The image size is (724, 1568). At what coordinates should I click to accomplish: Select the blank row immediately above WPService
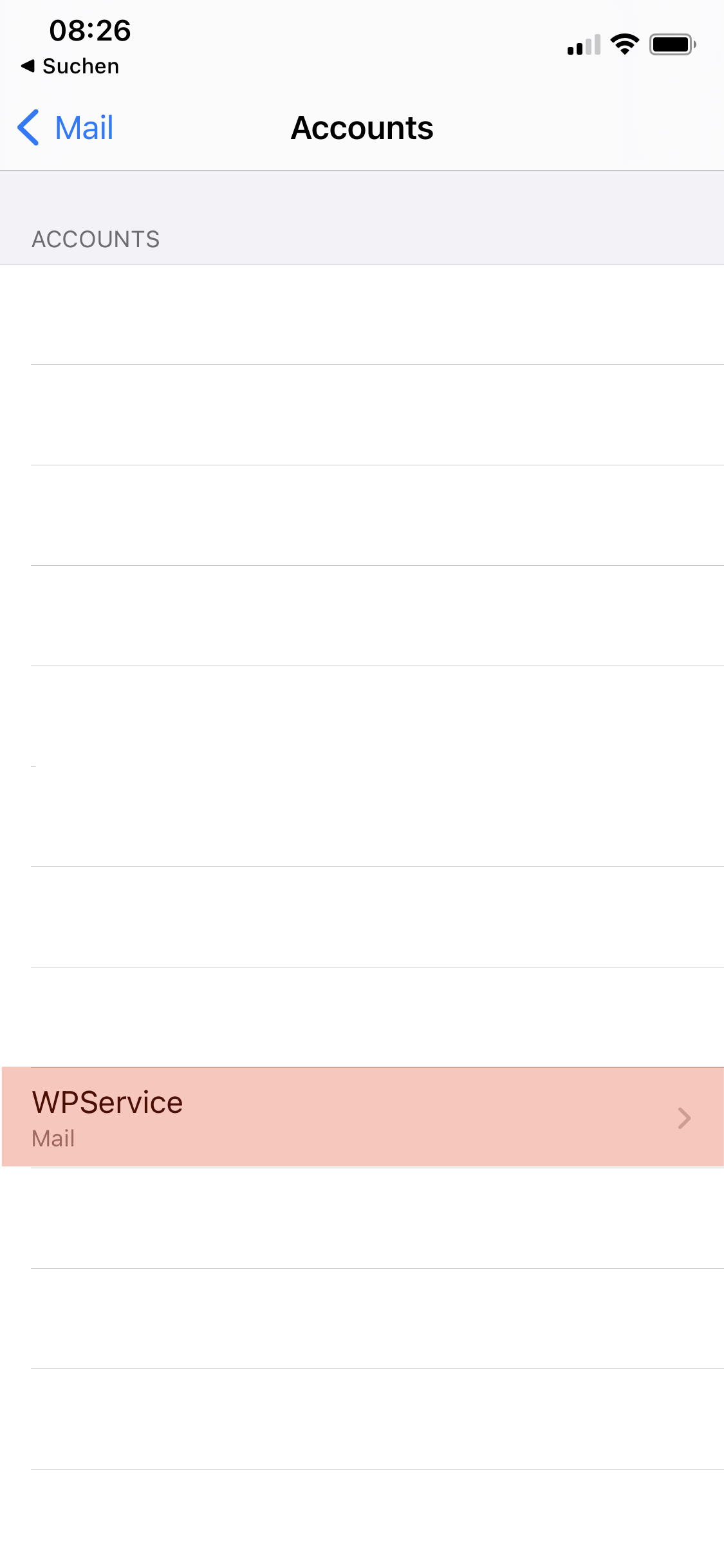click(362, 1017)
